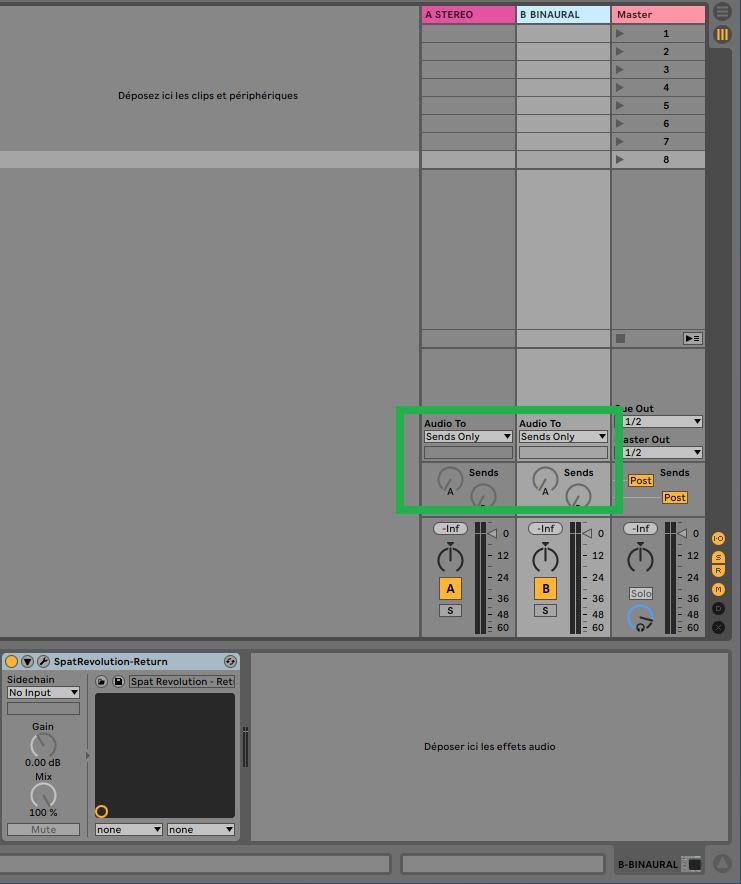Toggle the SpatRevolution-Return device activator
741x884 pixels.
click(12, 662)
